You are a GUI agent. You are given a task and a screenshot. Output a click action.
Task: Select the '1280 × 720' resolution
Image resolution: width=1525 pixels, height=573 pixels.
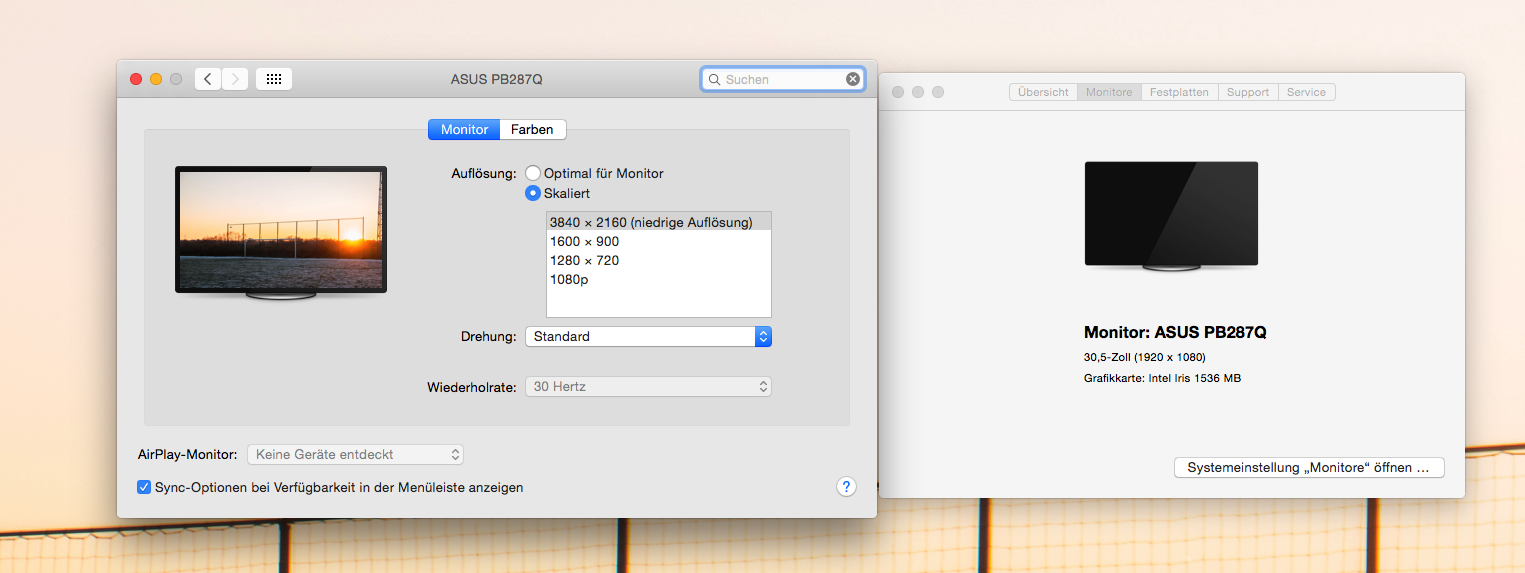[659, 260]
